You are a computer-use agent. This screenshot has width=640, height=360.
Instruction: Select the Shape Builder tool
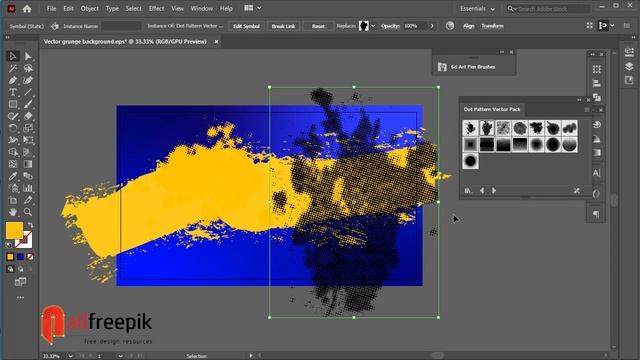click(x=13, y=152)
